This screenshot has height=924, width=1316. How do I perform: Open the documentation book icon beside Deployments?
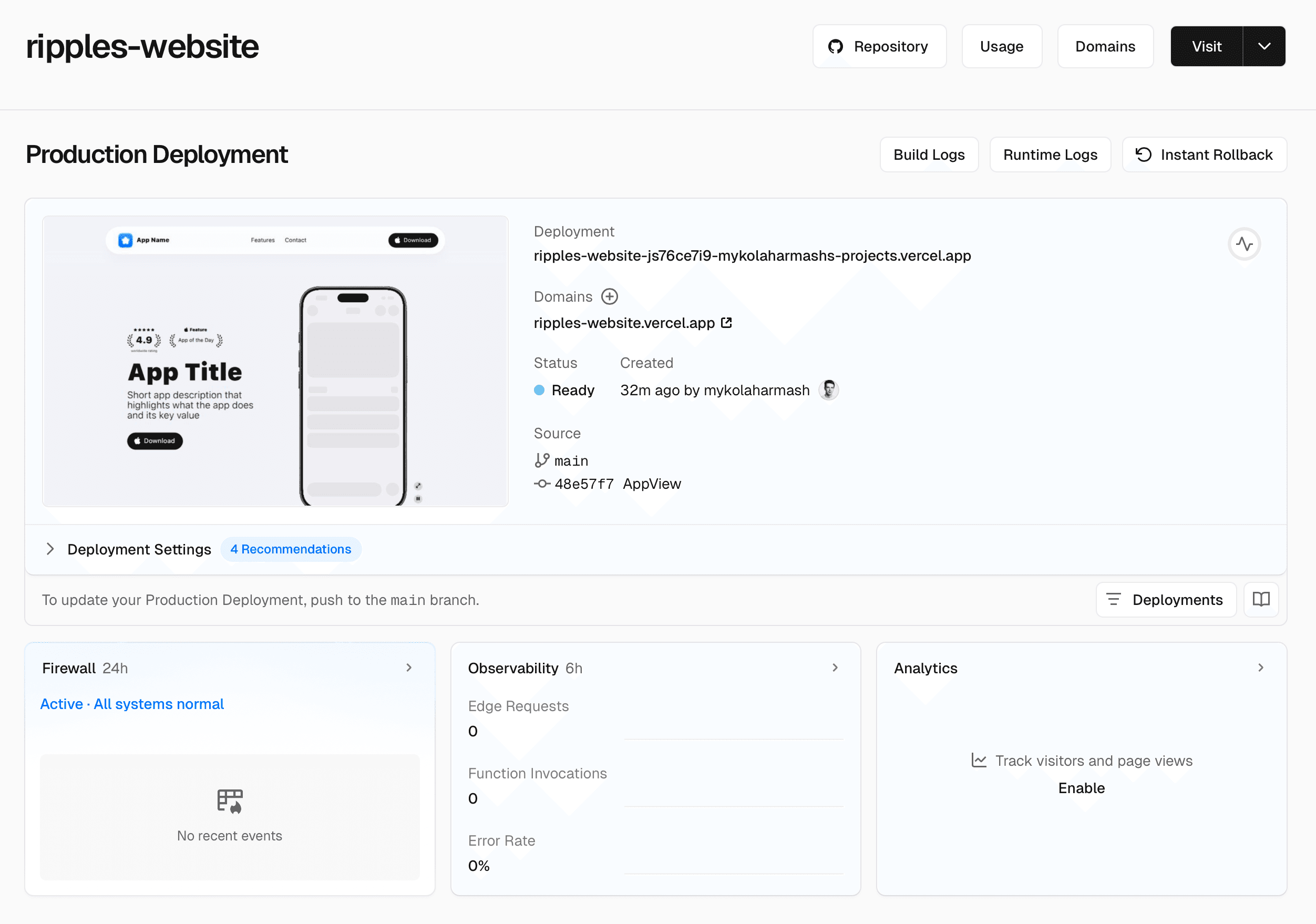[x=1261, y=600]
